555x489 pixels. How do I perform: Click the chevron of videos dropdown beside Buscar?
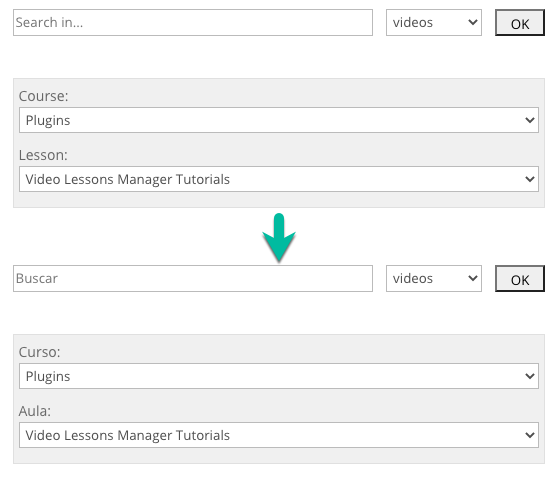pyautogui.click(x=473, y=278)
